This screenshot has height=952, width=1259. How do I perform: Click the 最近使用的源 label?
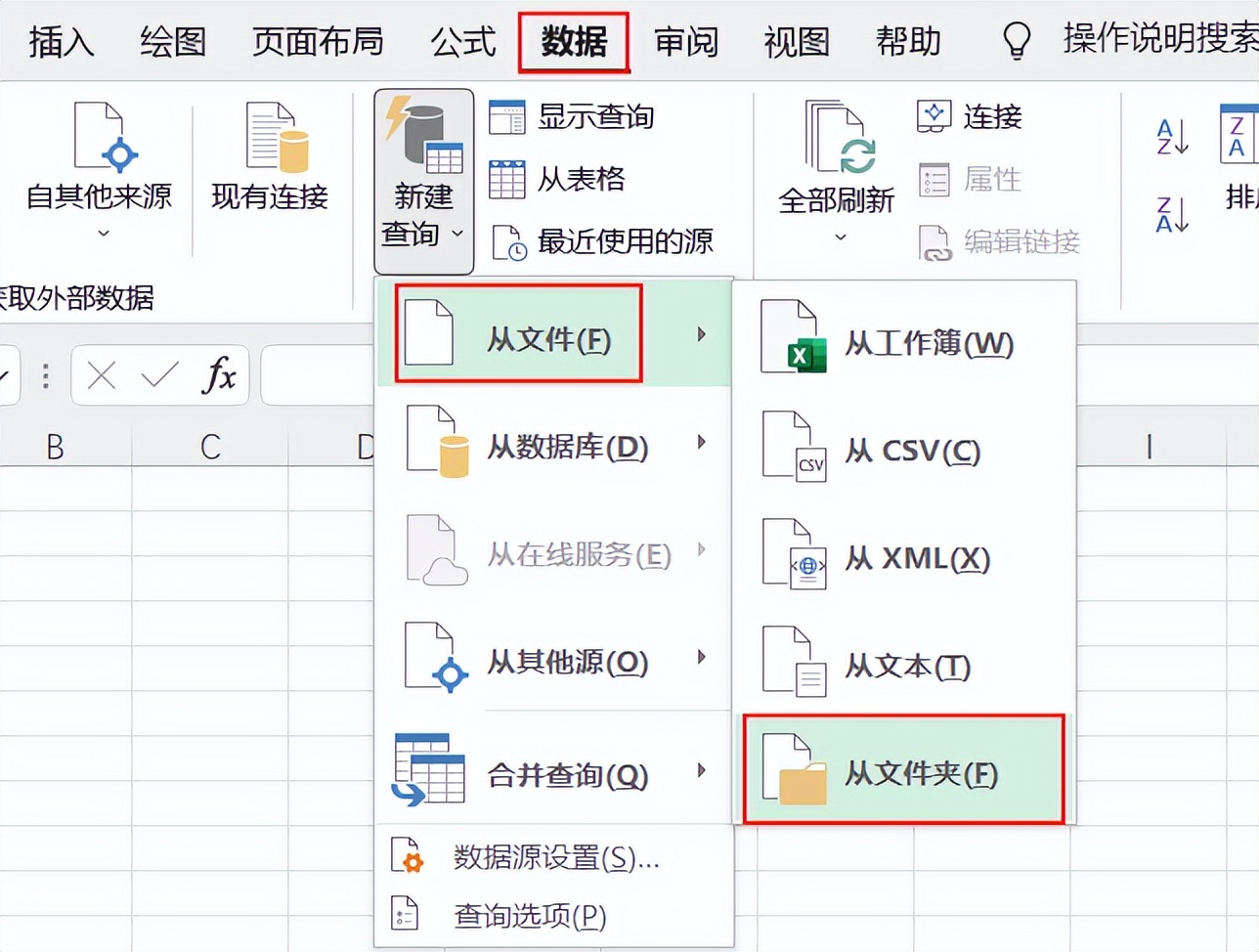coord(626,241)
